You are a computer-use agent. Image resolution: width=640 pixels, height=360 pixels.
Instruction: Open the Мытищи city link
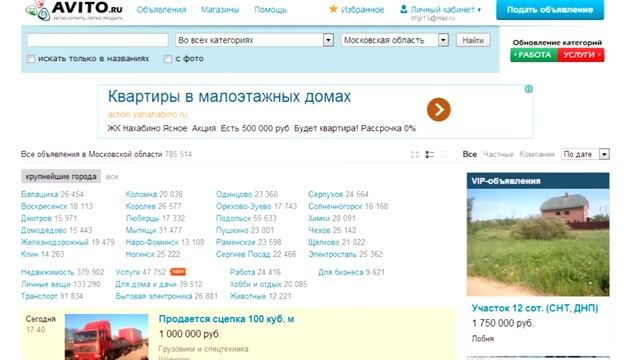pos(142,230)
